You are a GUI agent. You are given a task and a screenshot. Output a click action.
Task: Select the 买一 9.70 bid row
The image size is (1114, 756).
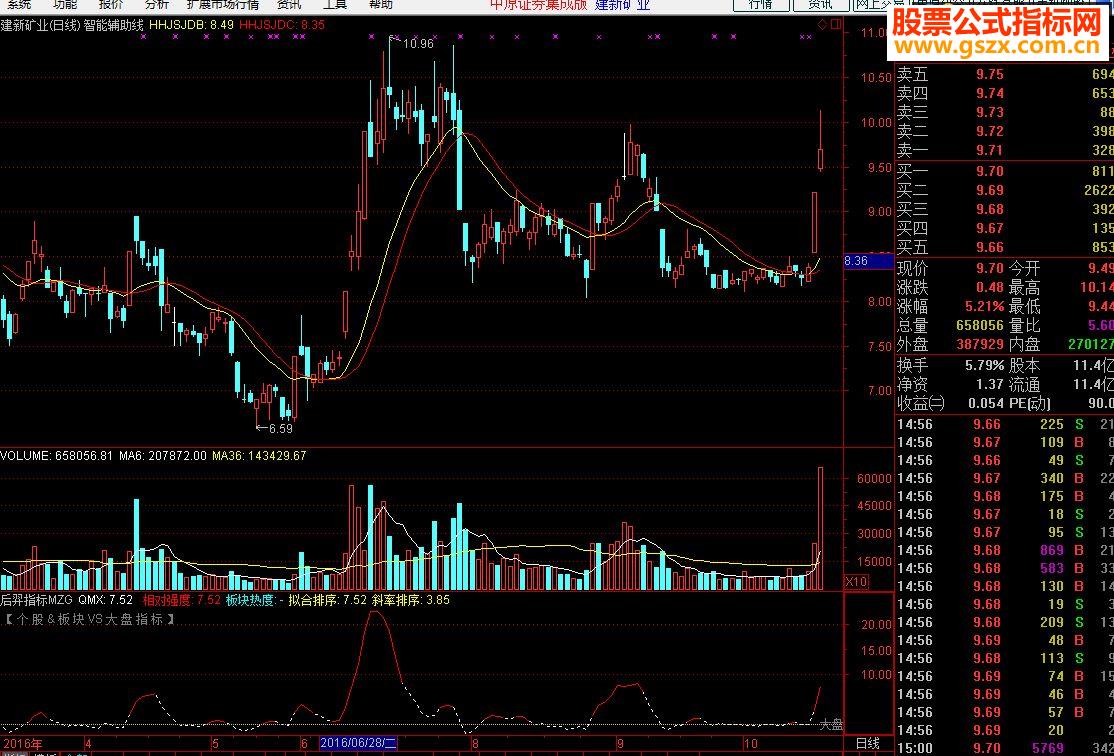point(1004,171)
